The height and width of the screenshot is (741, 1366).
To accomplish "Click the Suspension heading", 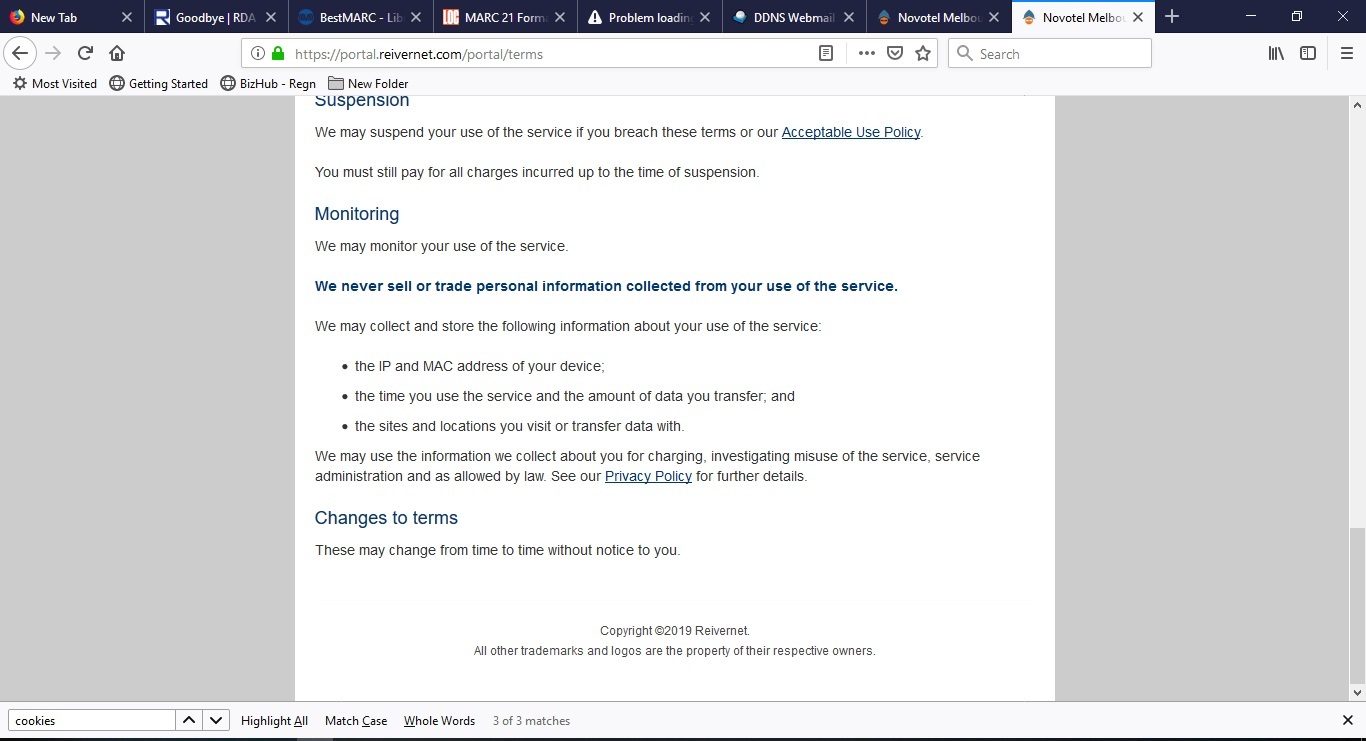I will tap(362, 101).
